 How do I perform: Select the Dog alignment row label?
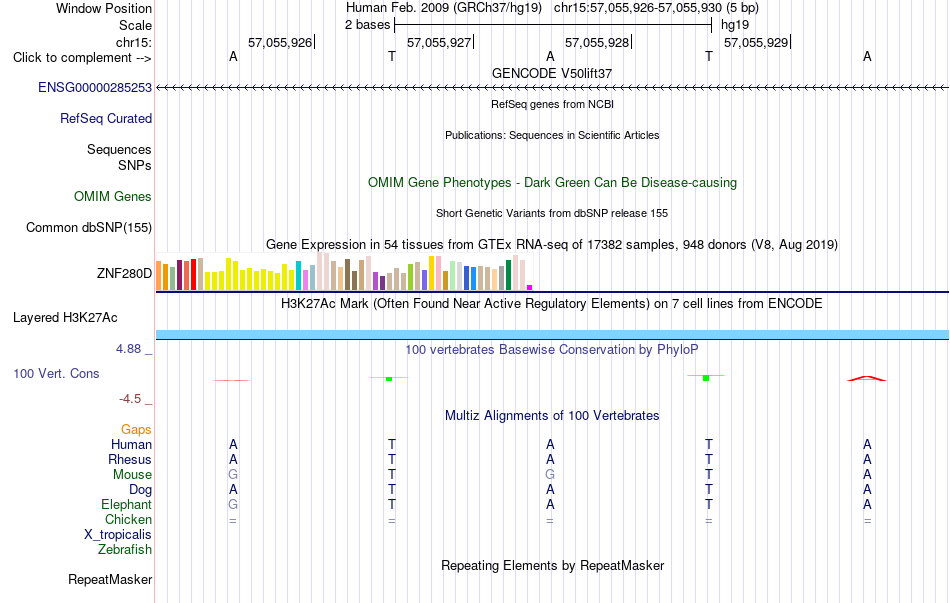click(141, 489)
